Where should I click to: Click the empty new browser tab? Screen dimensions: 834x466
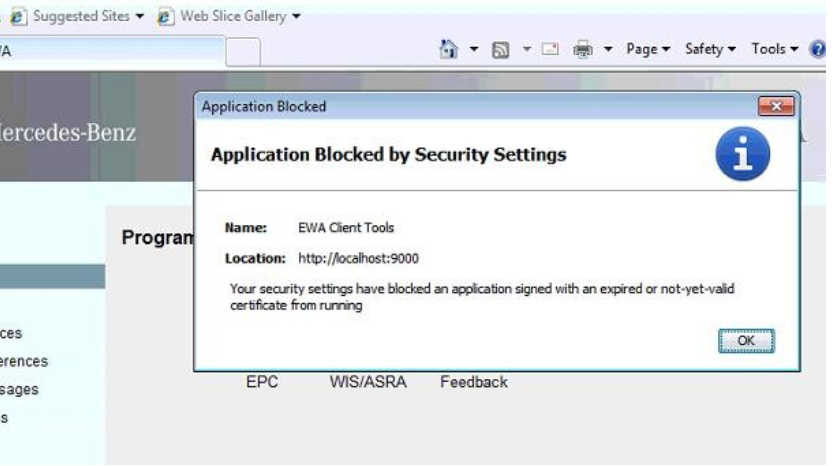click(243, 52)
